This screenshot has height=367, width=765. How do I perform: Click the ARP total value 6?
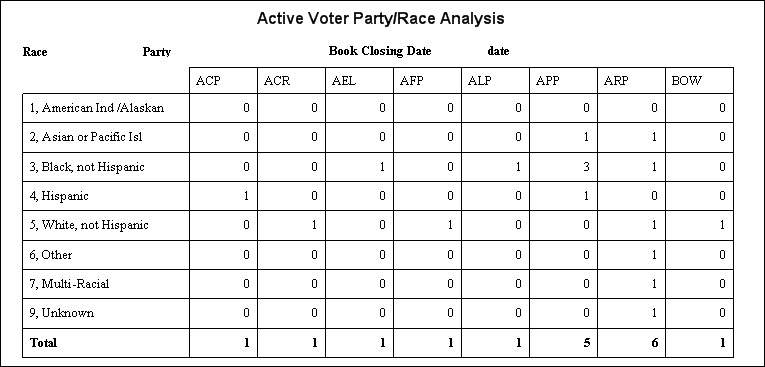click(x=654, y=343)
